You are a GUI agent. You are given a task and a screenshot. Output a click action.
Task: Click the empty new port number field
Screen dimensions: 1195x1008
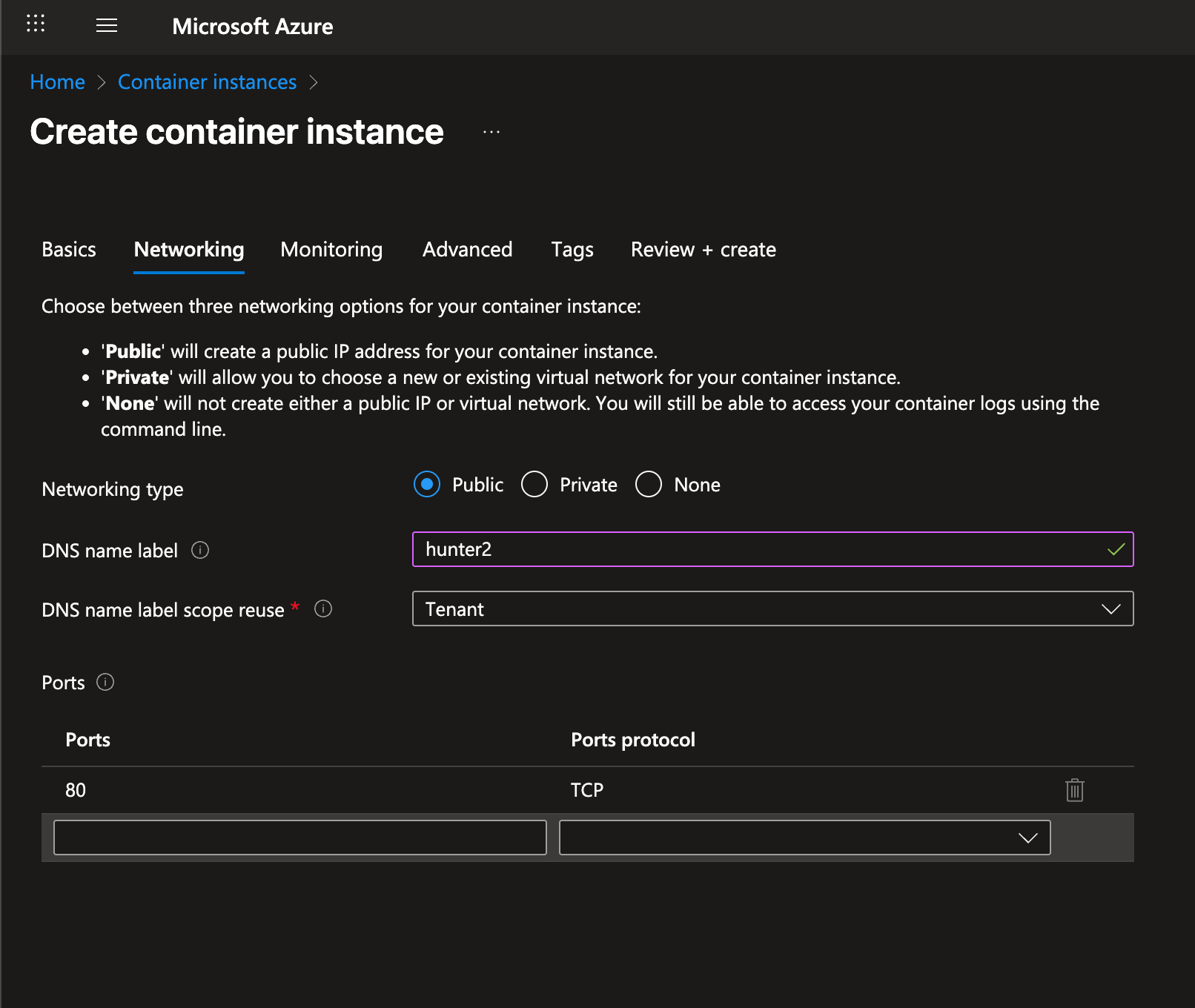tap(300, 838)
